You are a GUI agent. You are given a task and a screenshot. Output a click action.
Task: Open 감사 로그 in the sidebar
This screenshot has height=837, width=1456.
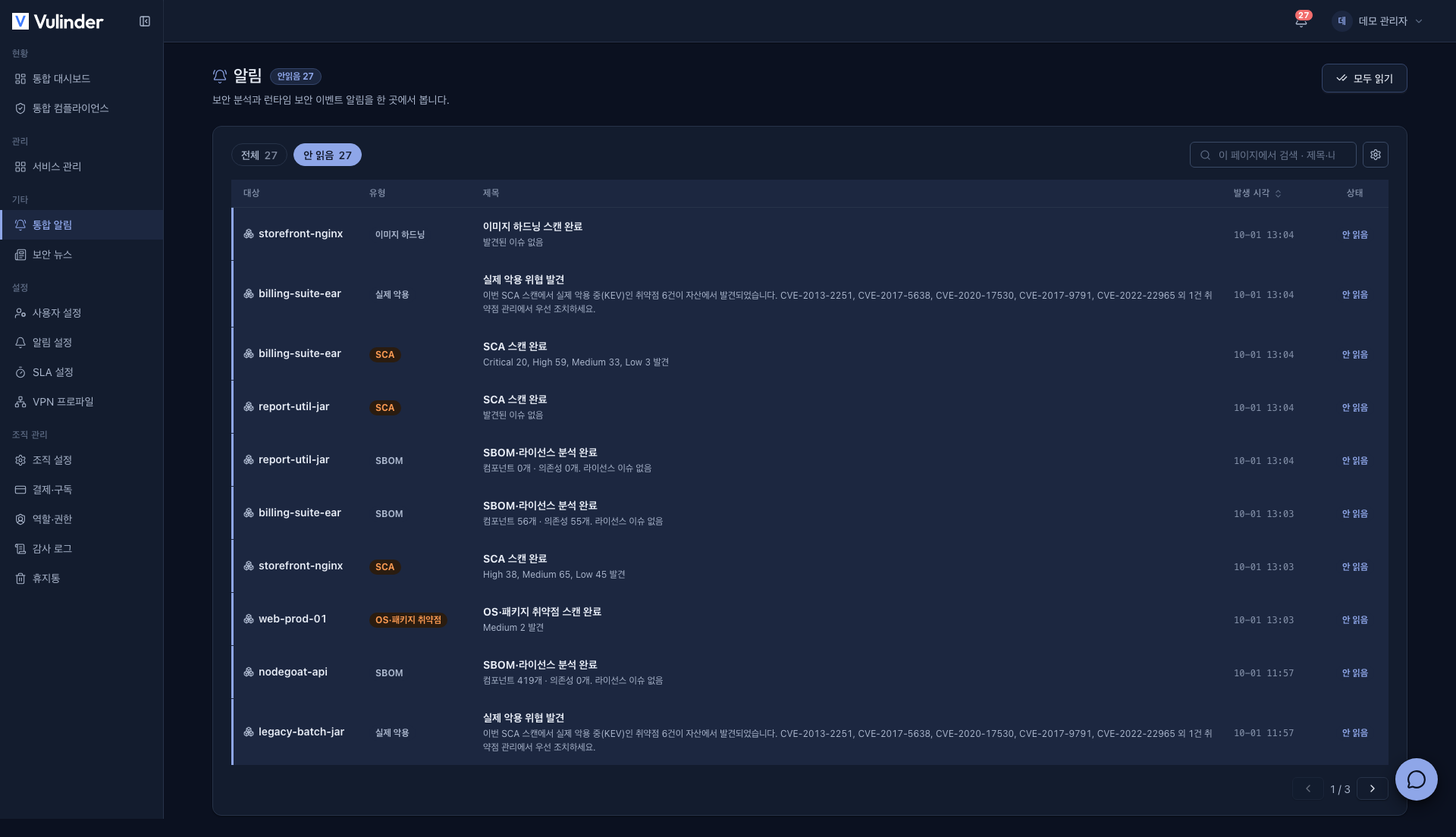pyautogui.click(x=81, y=549)
